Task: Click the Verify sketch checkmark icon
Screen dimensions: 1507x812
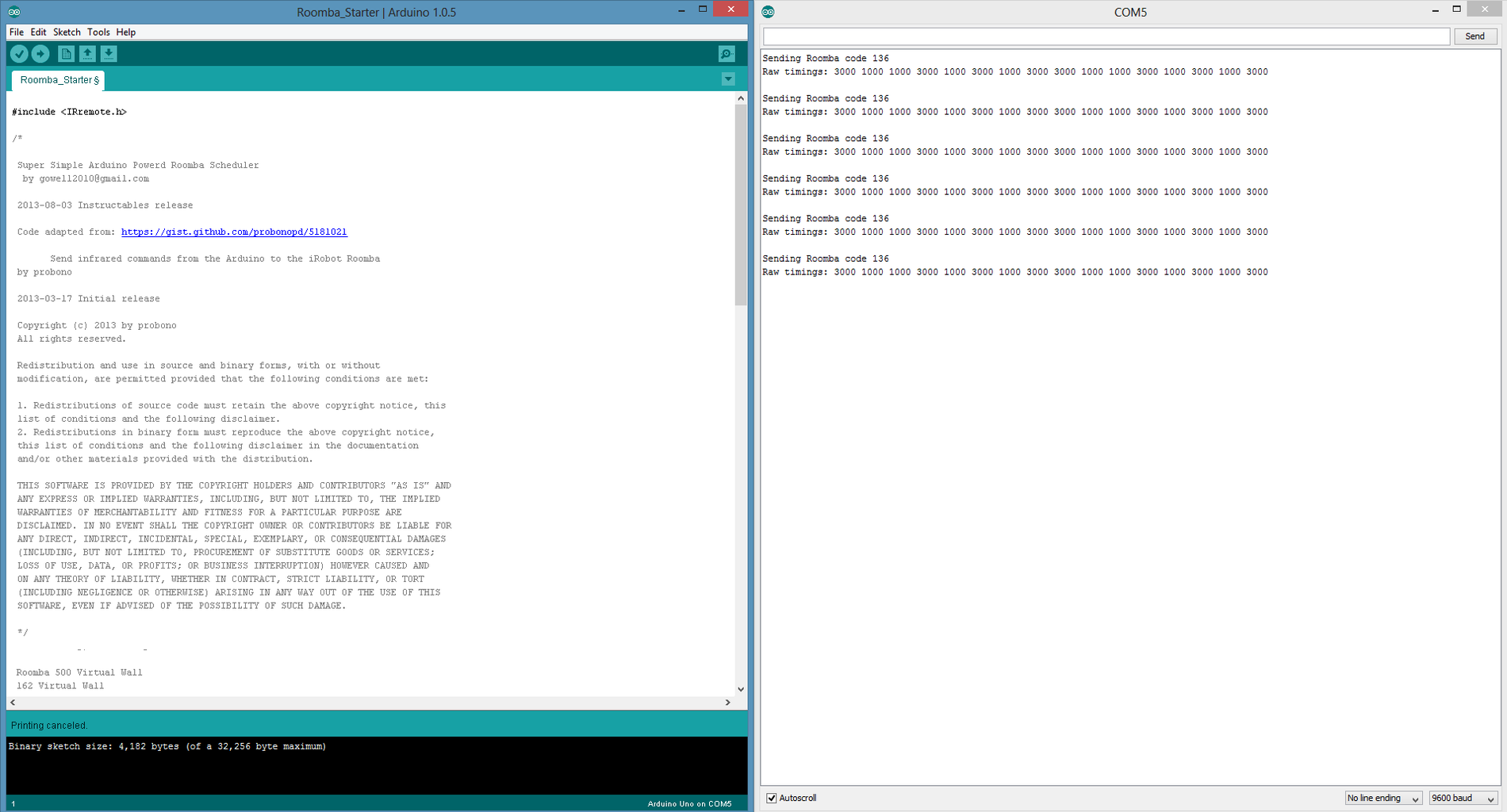Action: click(x=19, y=54)
